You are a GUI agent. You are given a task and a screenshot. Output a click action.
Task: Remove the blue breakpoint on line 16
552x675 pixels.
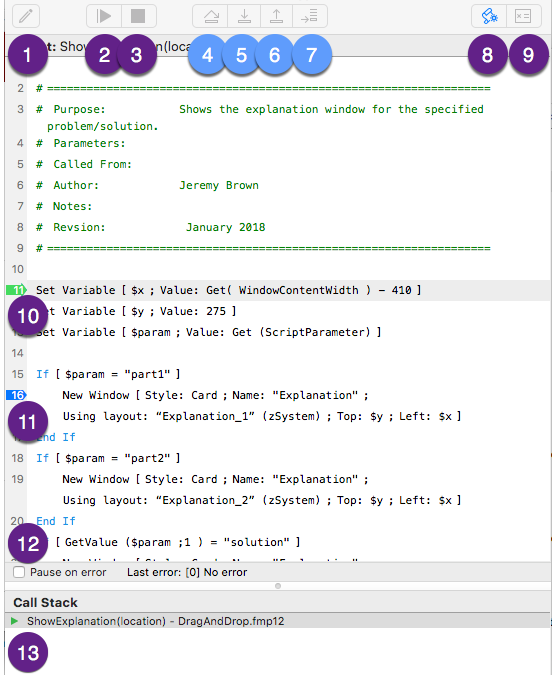[16, 395]
